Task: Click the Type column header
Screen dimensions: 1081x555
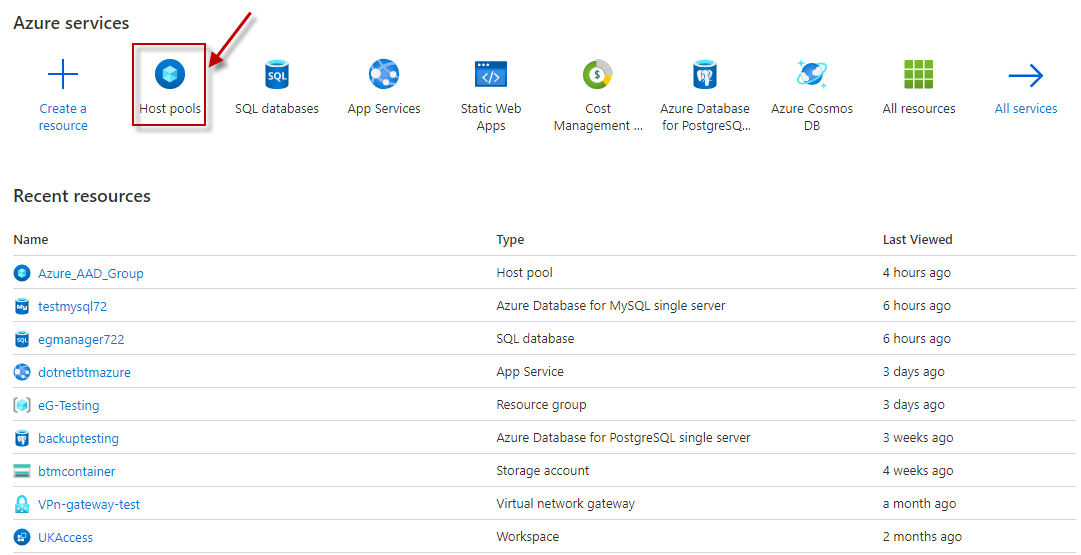Action: [510, 239]
